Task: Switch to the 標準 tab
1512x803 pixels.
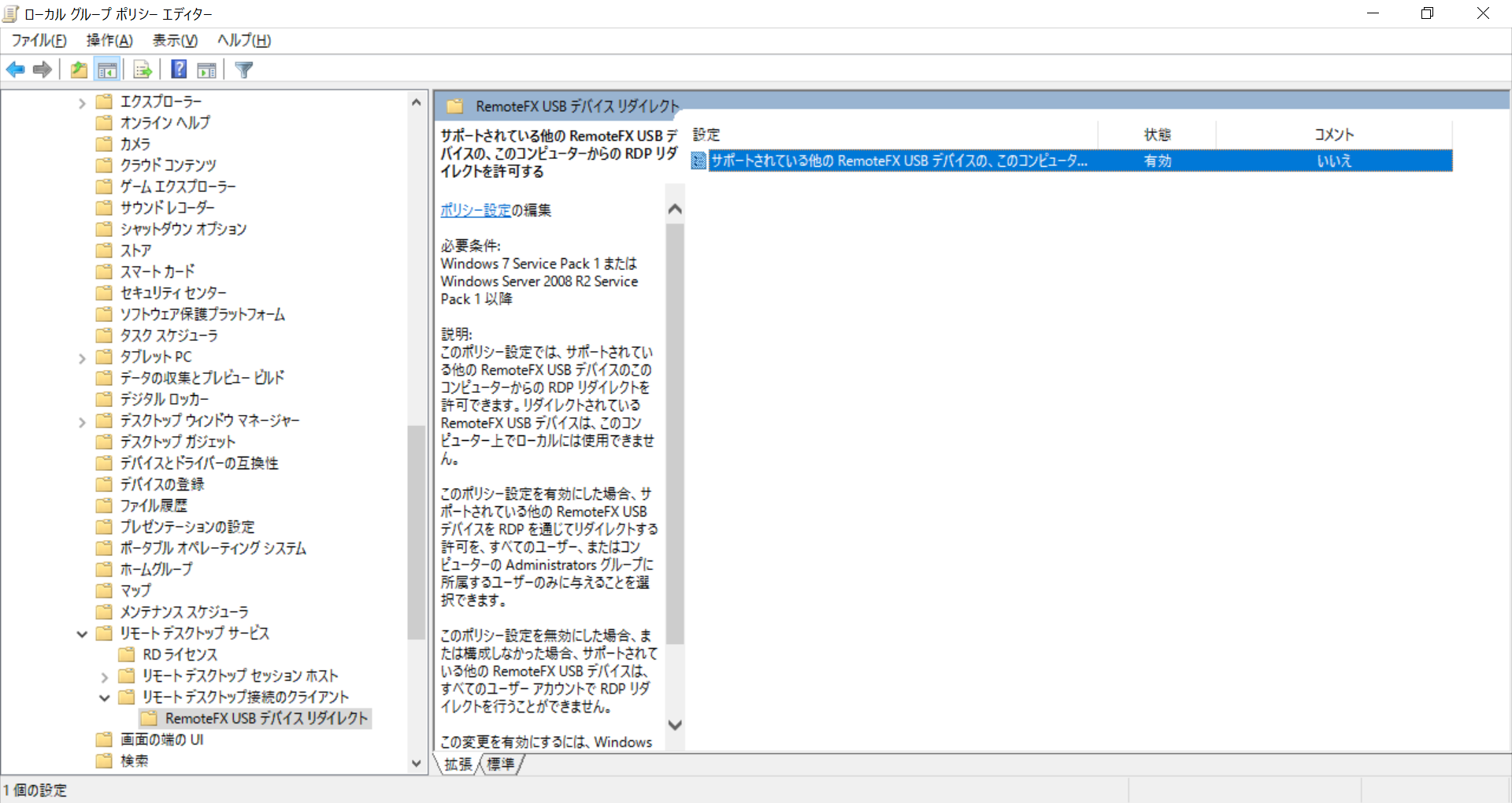Action: click(x=501, y=764)
